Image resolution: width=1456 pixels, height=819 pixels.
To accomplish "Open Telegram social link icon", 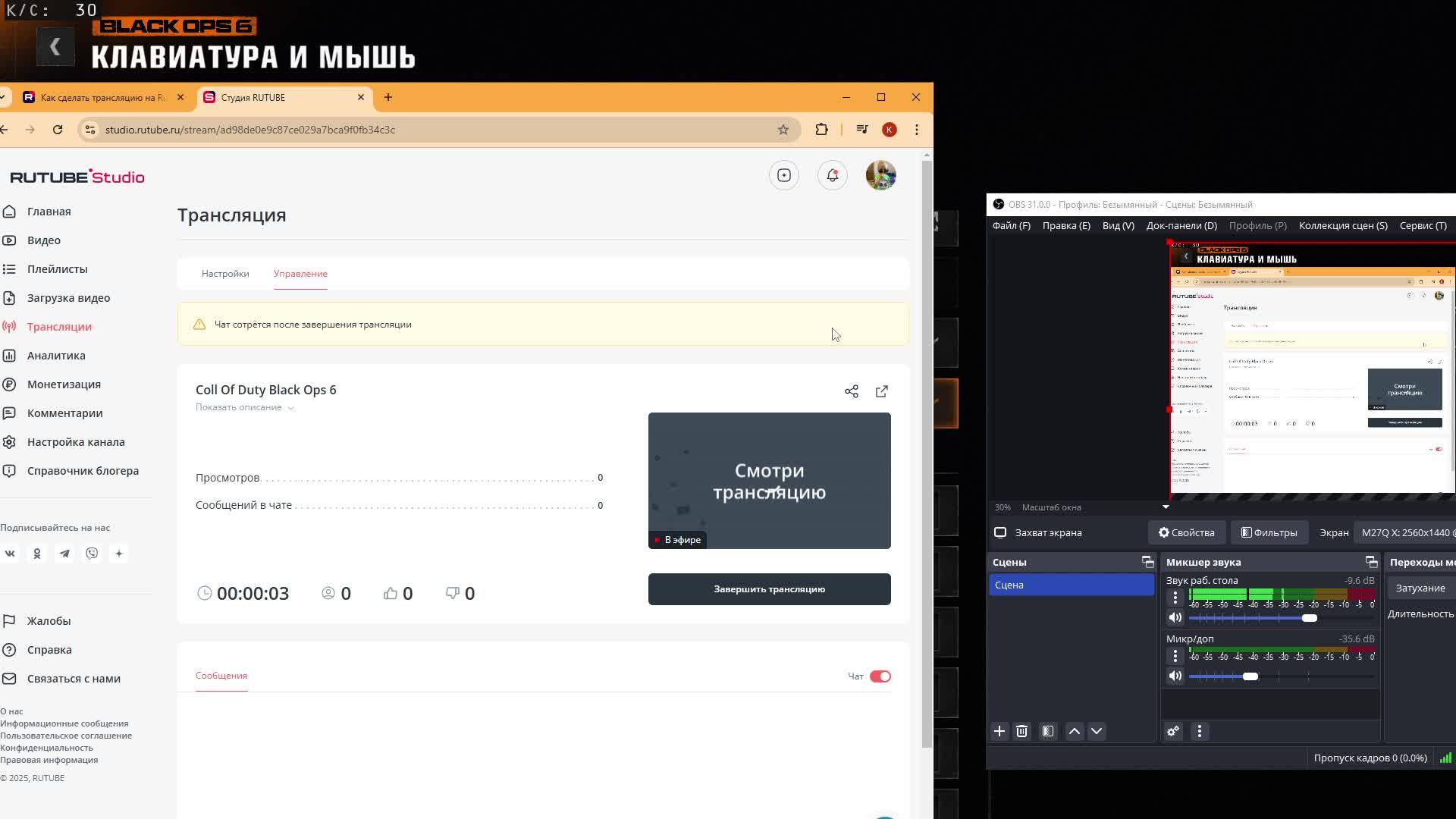I will 64,554.
